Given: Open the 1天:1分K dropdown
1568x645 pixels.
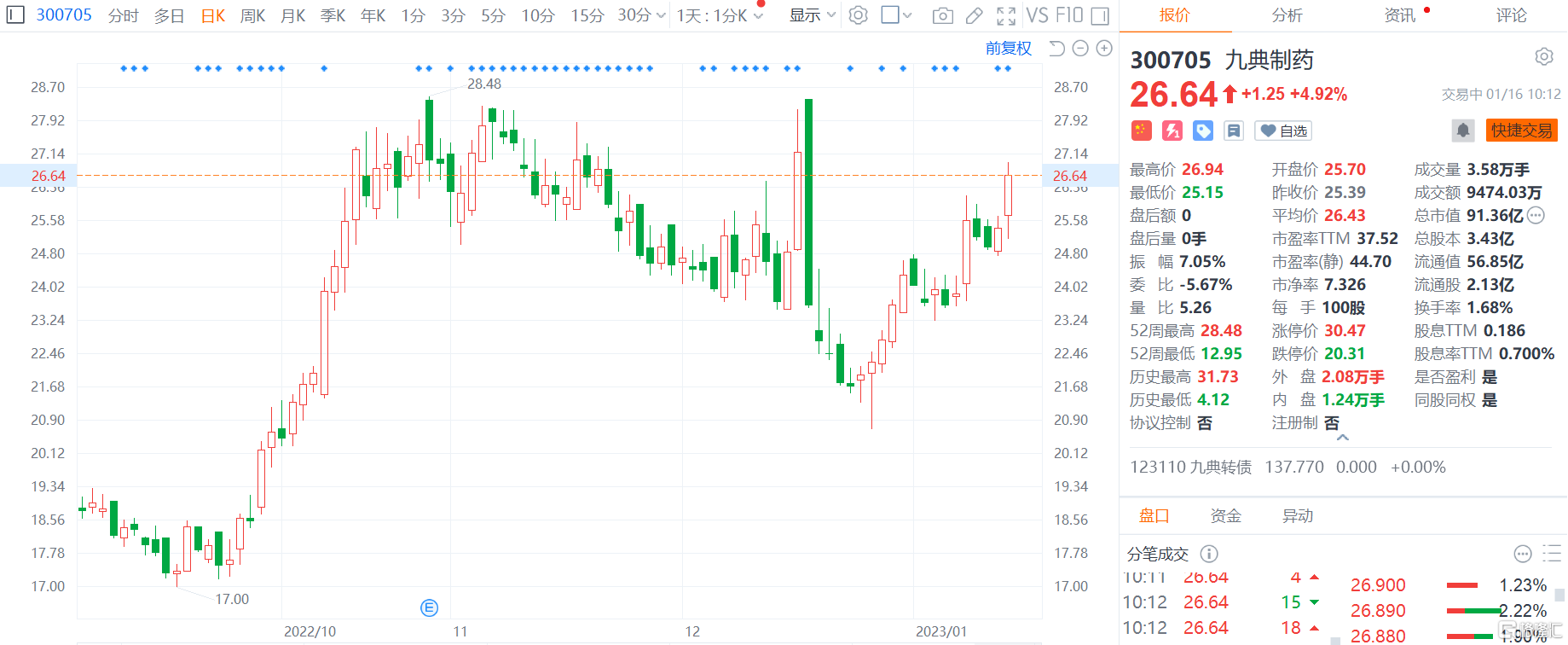Looking at the screenshot, I should 720,15.
